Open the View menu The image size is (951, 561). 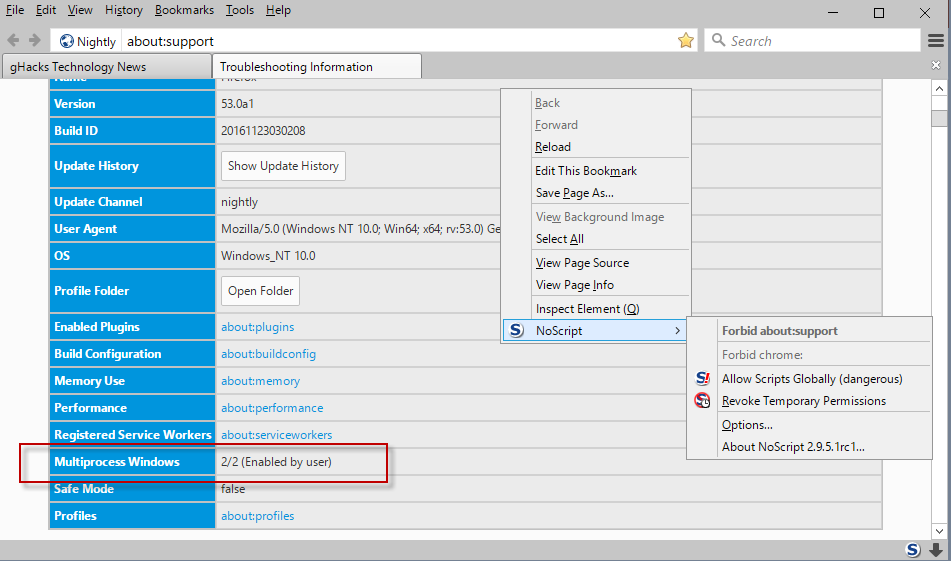point(80,10)
